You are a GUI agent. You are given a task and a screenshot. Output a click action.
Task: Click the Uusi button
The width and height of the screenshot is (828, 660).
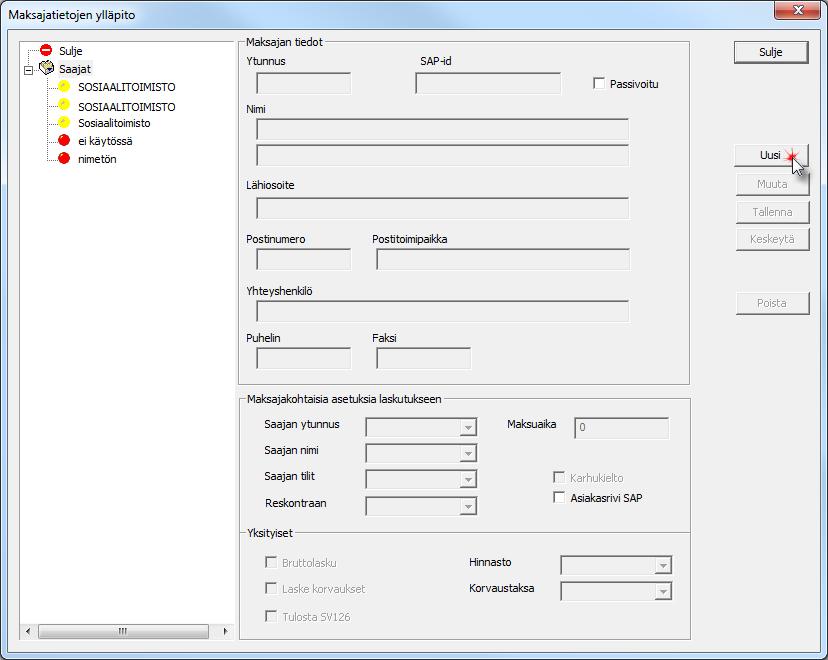[x=771, y=155]
